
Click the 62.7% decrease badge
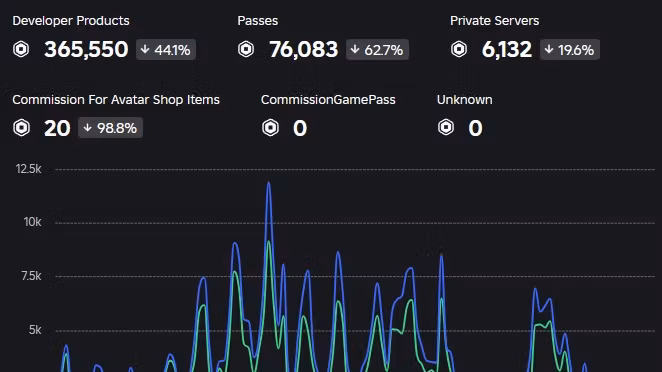377,49
